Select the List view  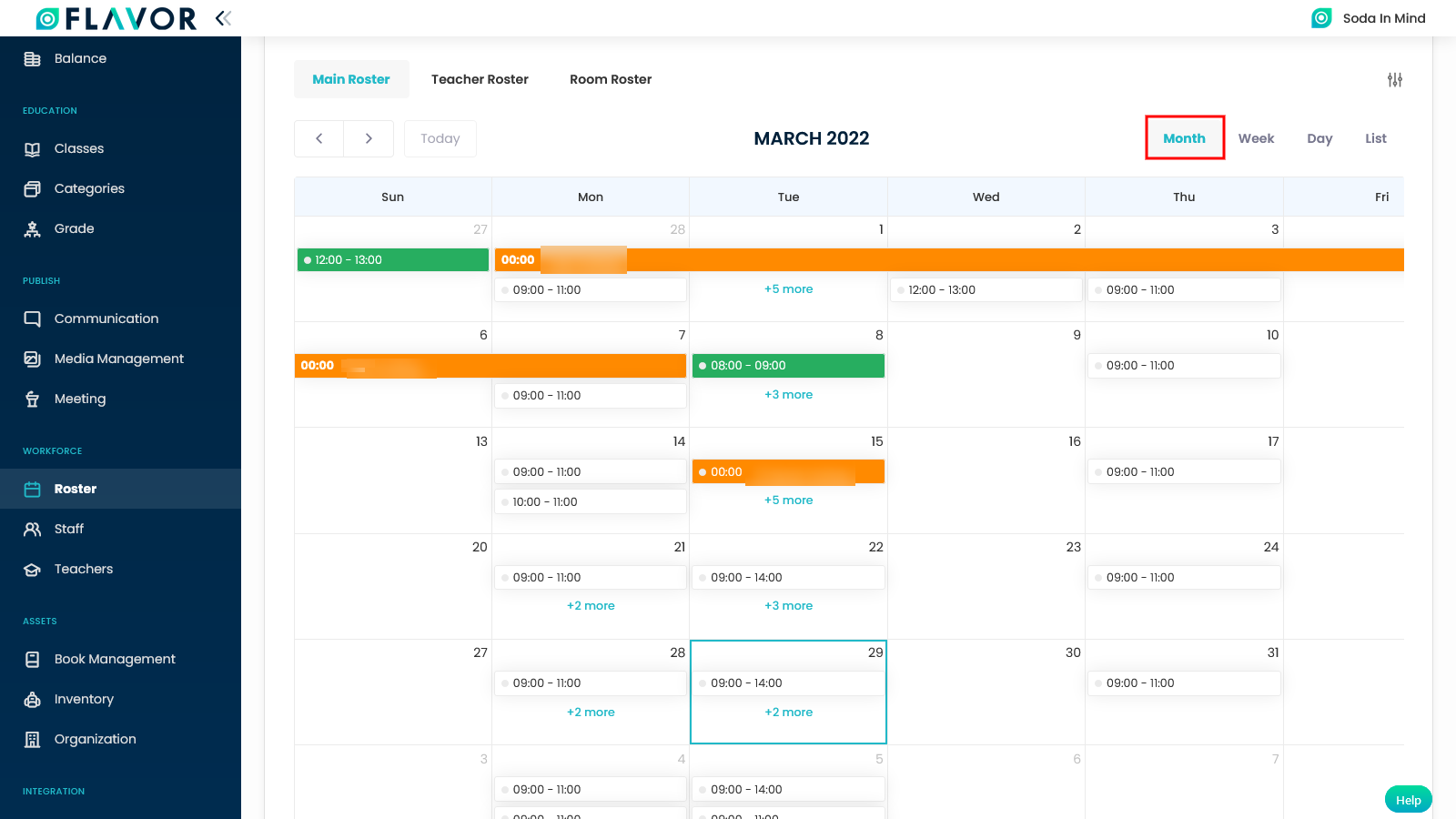(x=1376, y=138)
